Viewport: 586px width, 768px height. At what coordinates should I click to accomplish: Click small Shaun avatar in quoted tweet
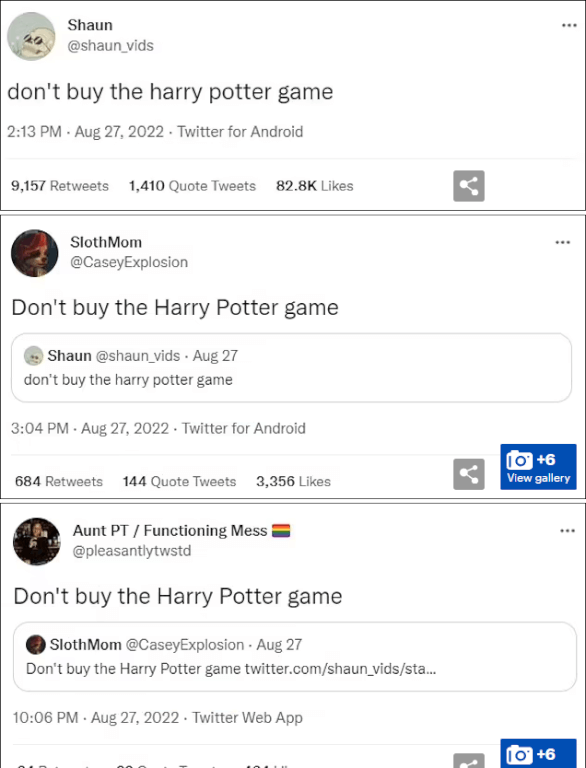[33, 356]
